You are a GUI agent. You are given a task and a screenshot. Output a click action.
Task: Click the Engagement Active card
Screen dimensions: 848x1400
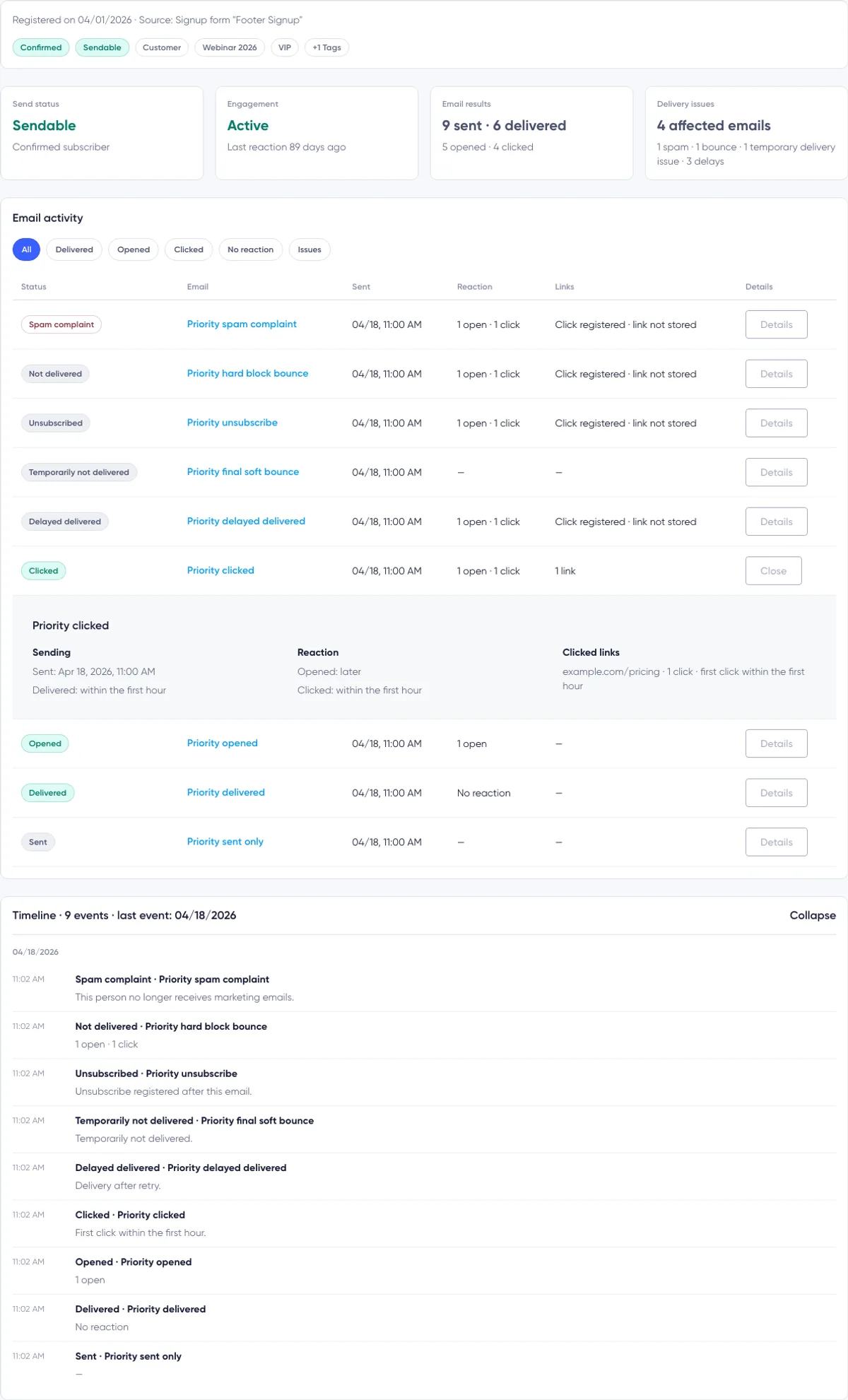317,133
